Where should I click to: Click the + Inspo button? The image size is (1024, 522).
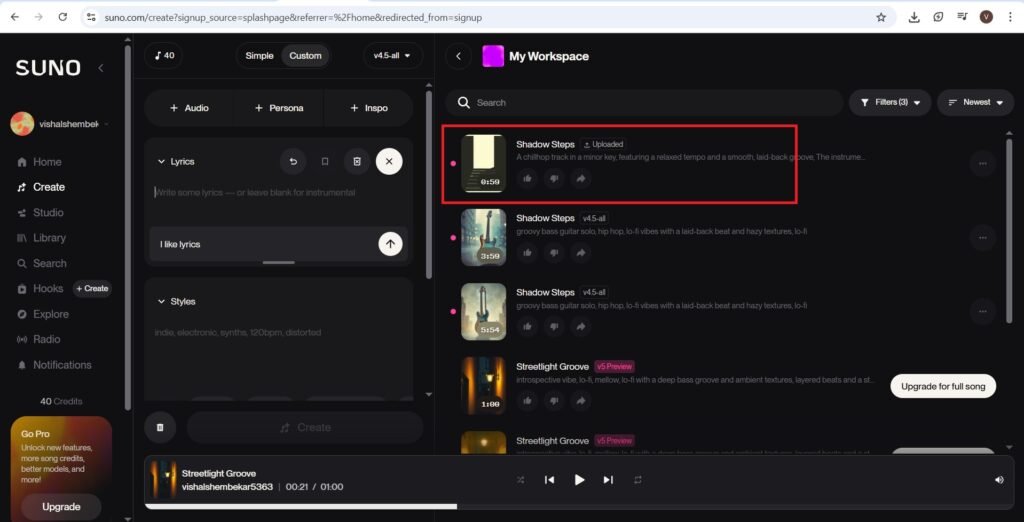click(369, 108)
